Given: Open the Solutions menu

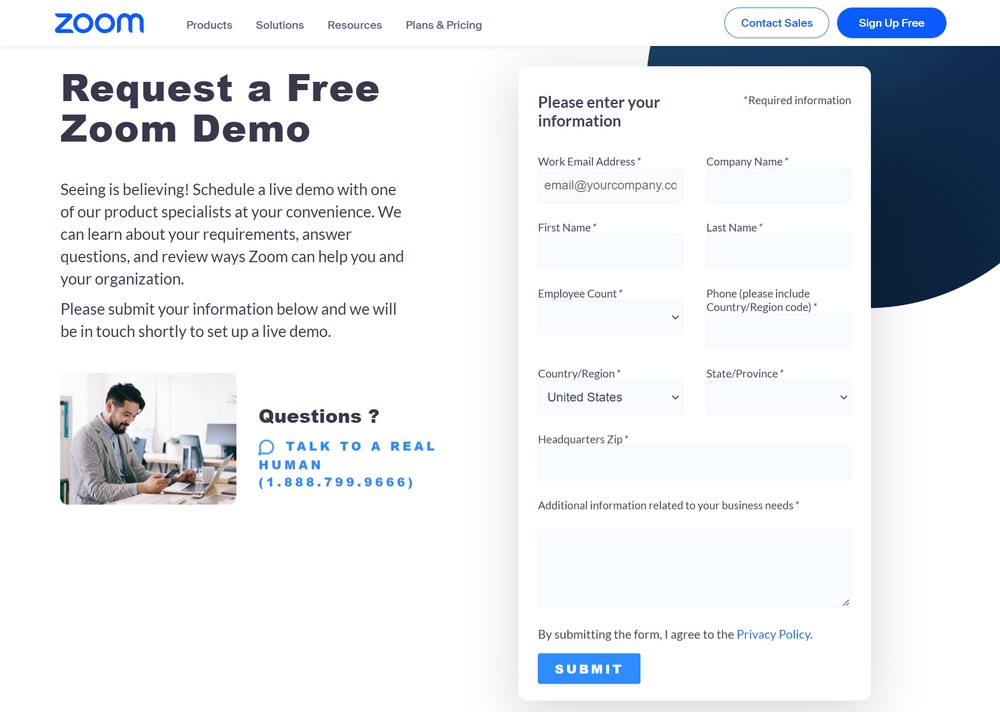Looking at the screenshot, I should coord(279,25).
